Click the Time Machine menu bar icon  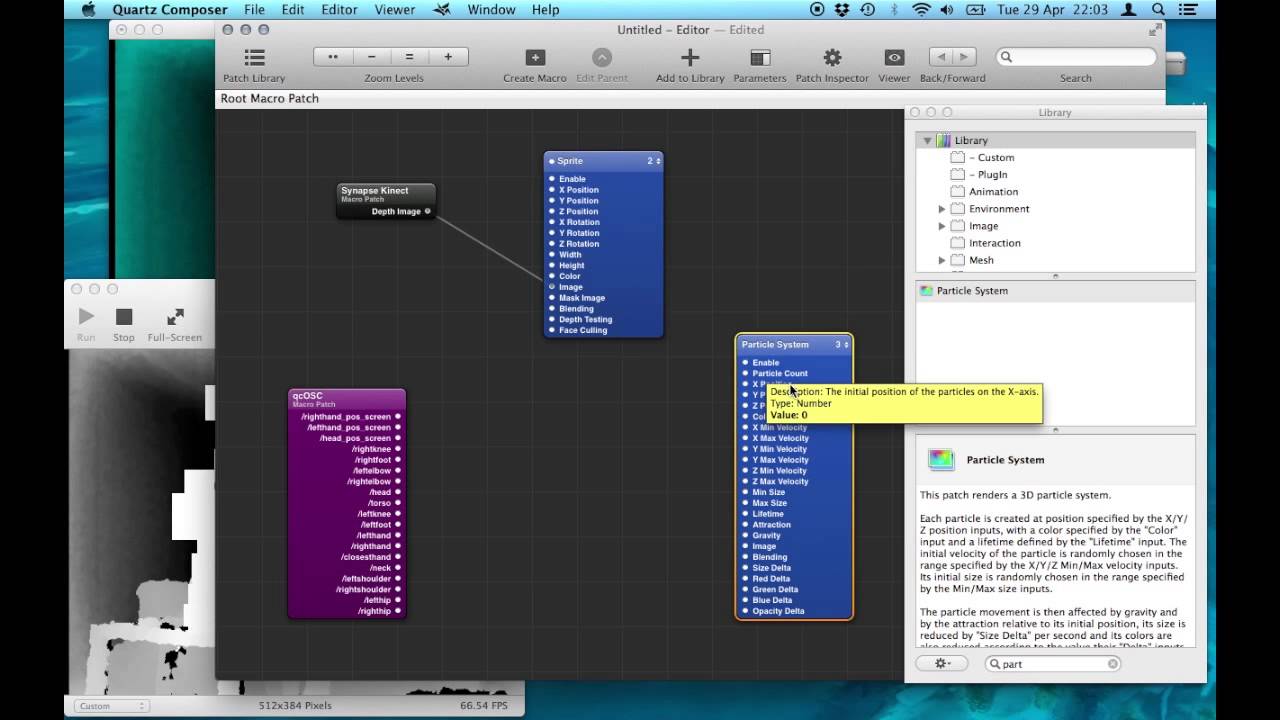(867, 9)
